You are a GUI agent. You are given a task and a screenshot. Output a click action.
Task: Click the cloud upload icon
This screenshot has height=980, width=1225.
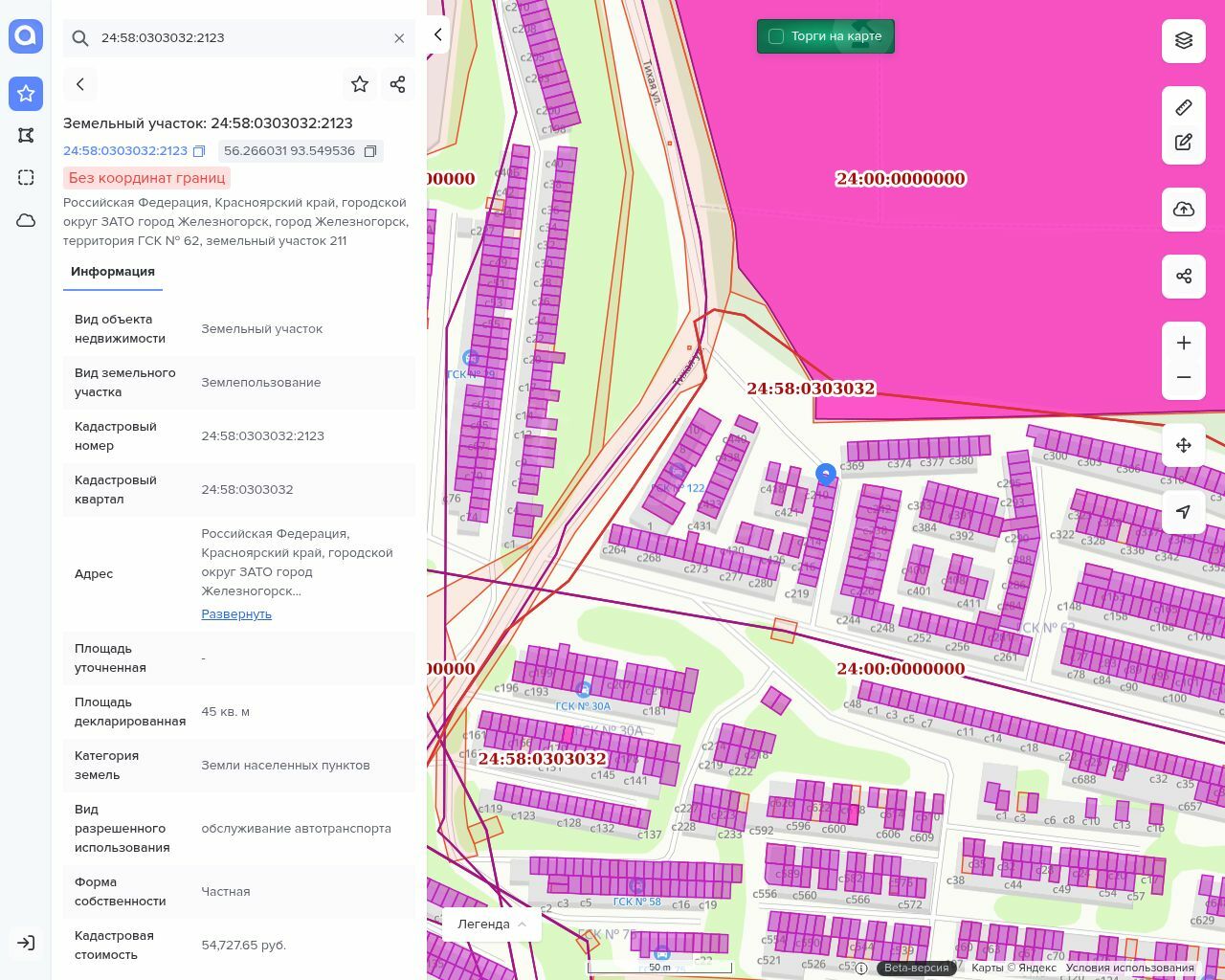1184,210
